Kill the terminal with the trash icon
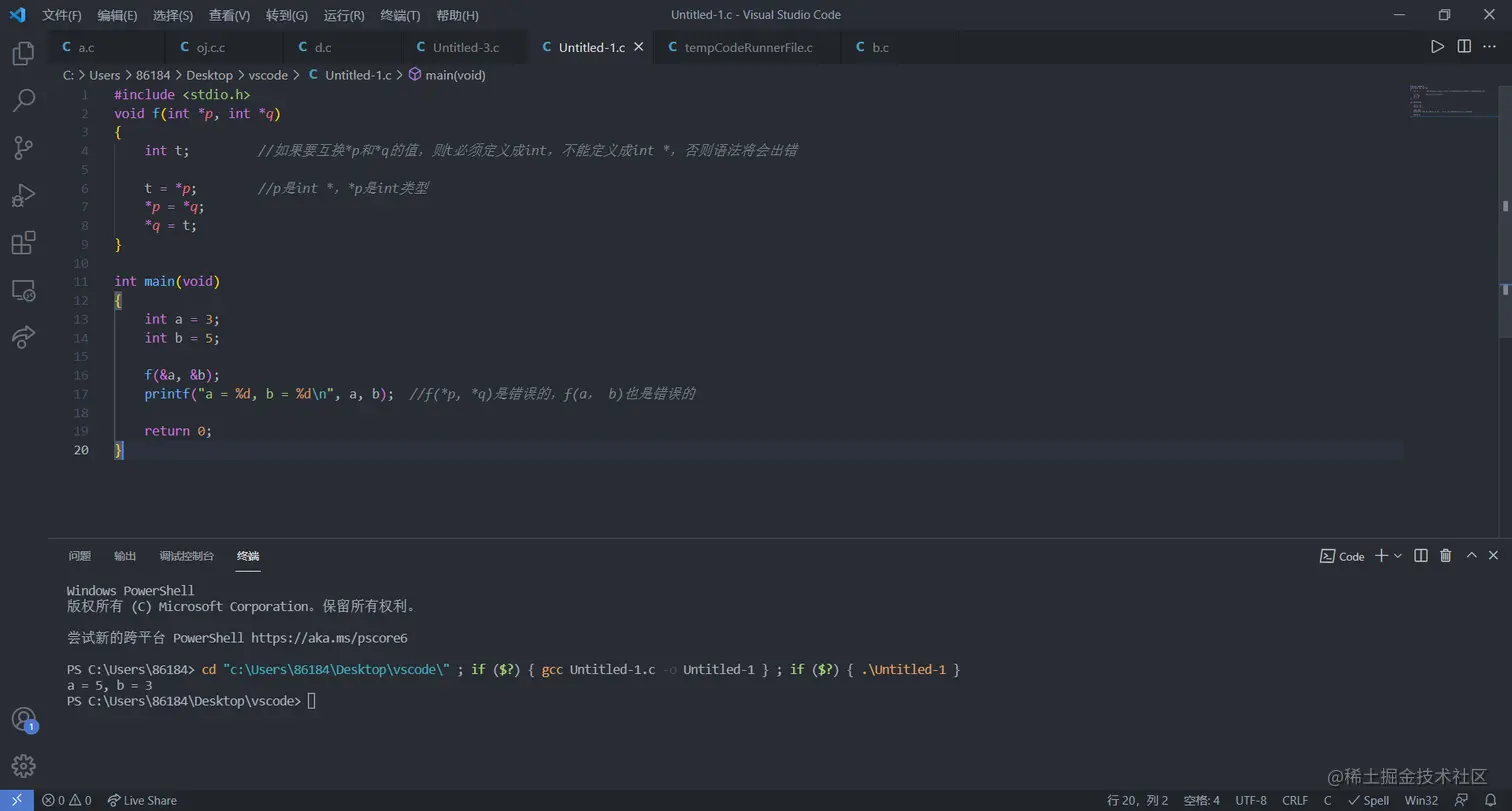1512x811 pixels. [1445, 556]
